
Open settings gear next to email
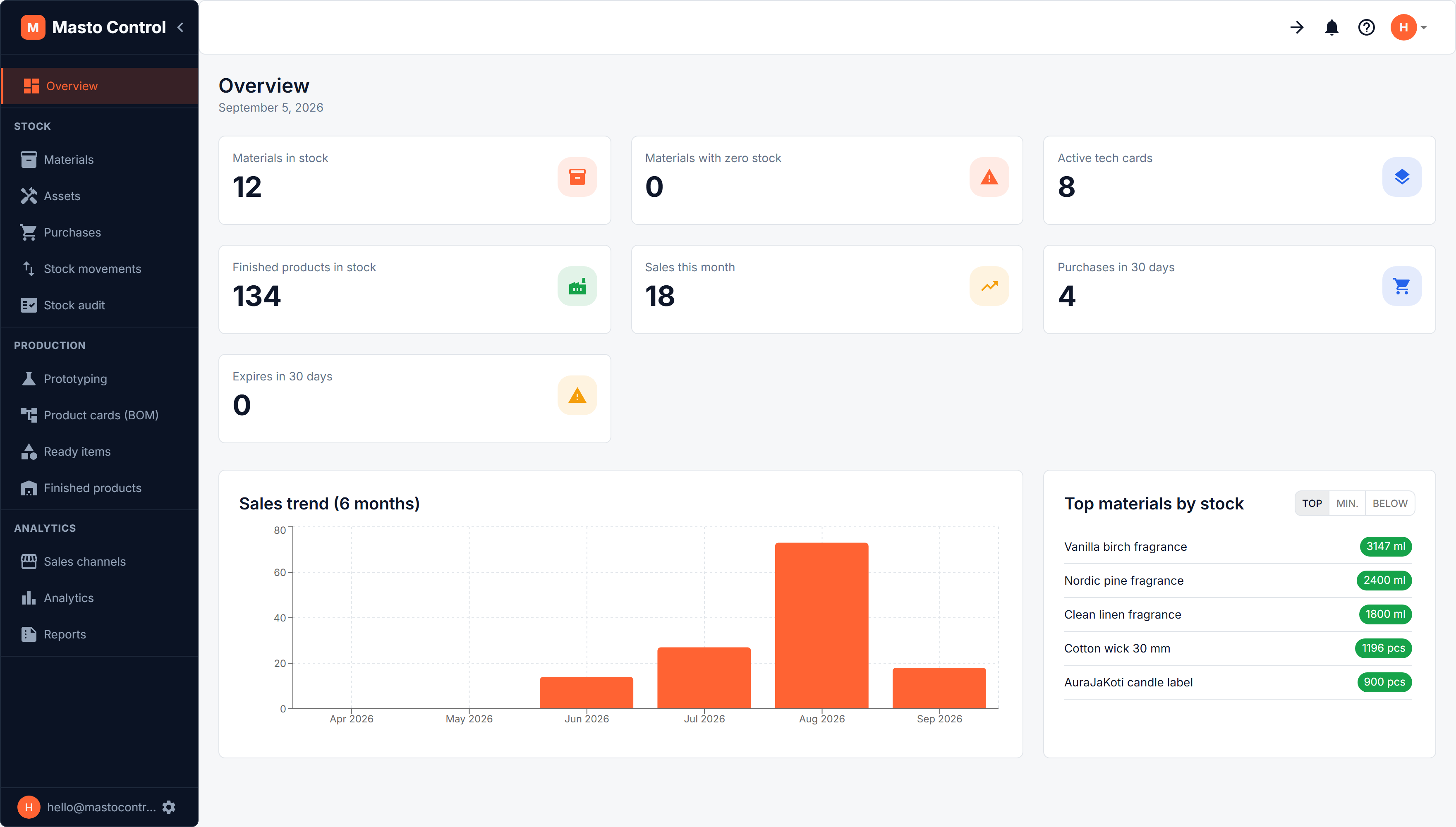[169, 807]
